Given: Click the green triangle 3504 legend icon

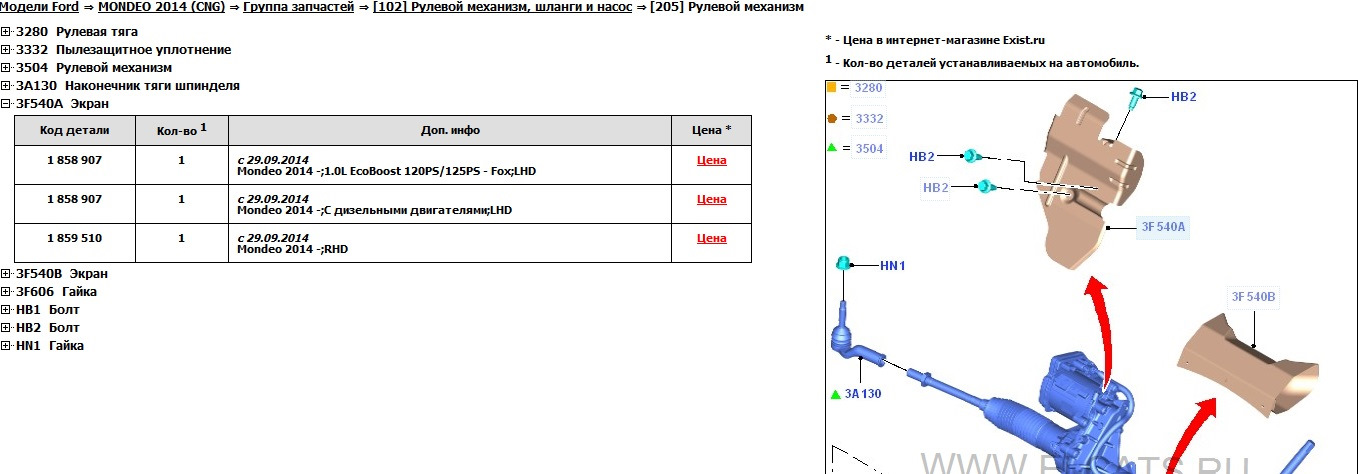Looking at the screenshot, I should click(x=832, y=148).
